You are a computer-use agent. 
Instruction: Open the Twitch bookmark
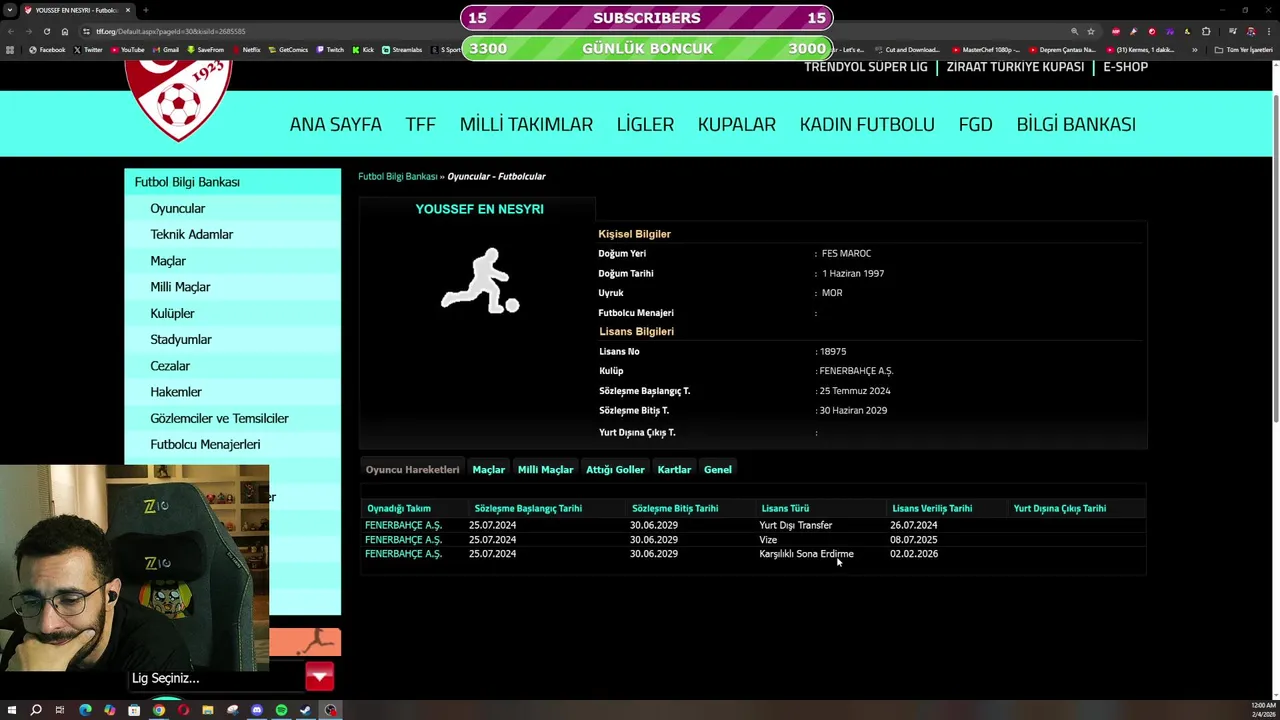tap(330, 50)
